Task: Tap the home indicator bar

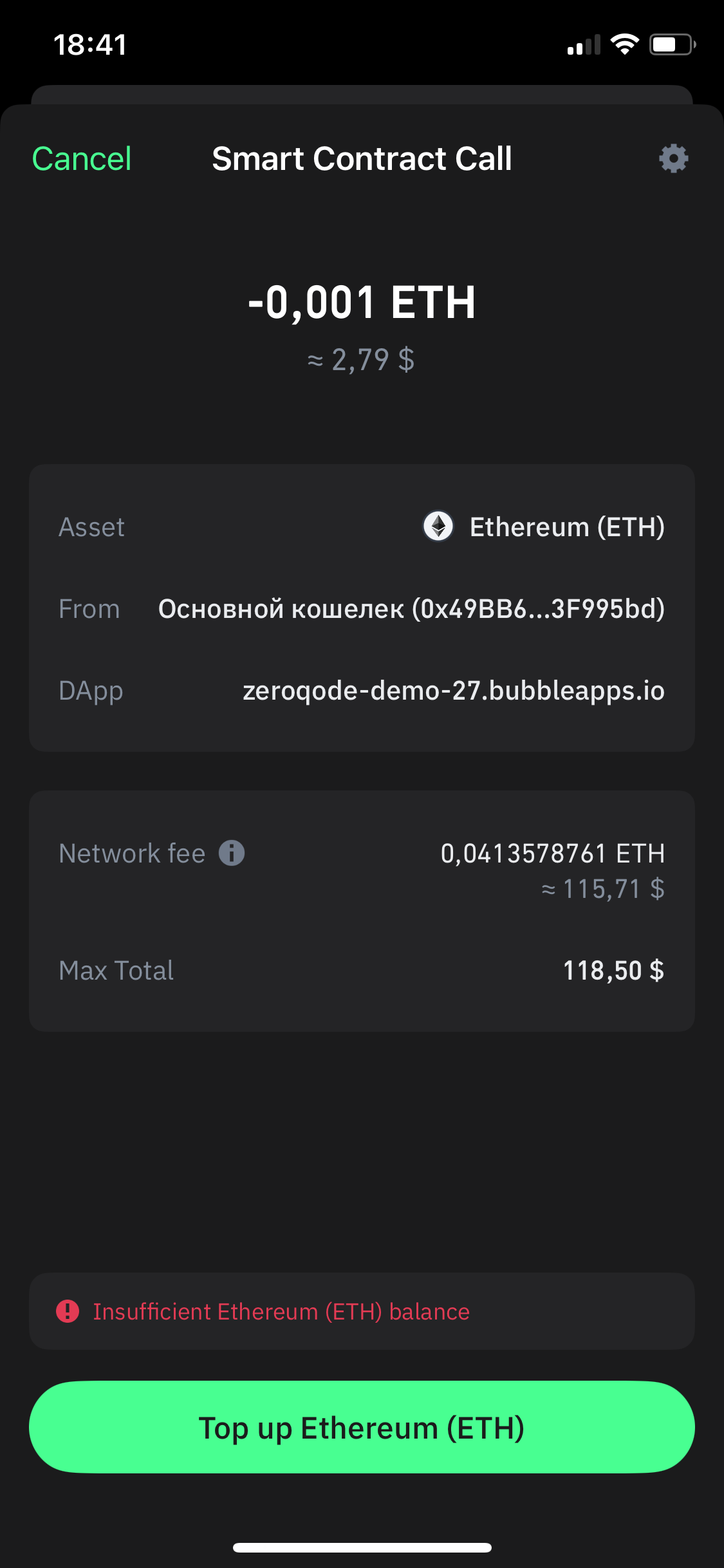Action: click(x=362, y=1547)
